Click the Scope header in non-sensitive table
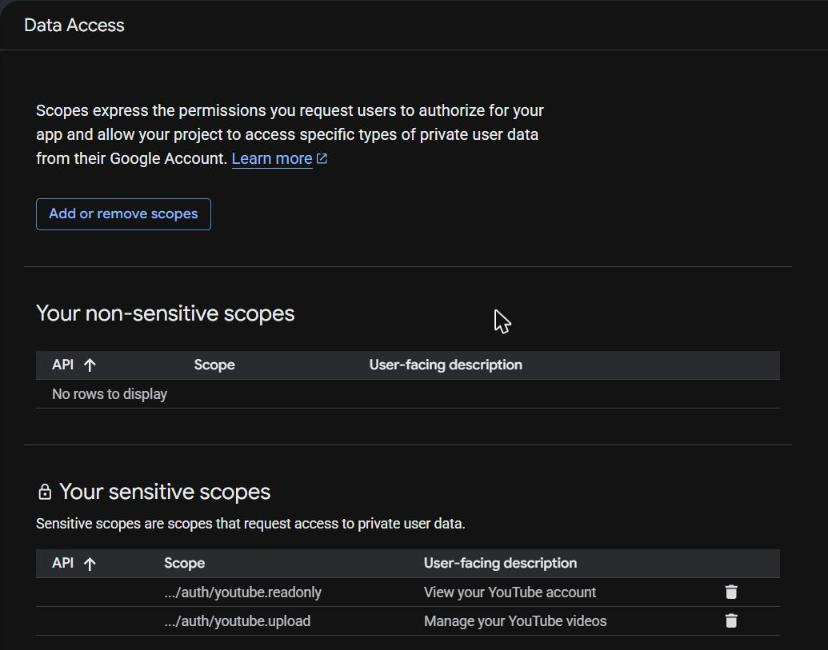 tap(214, 365)
